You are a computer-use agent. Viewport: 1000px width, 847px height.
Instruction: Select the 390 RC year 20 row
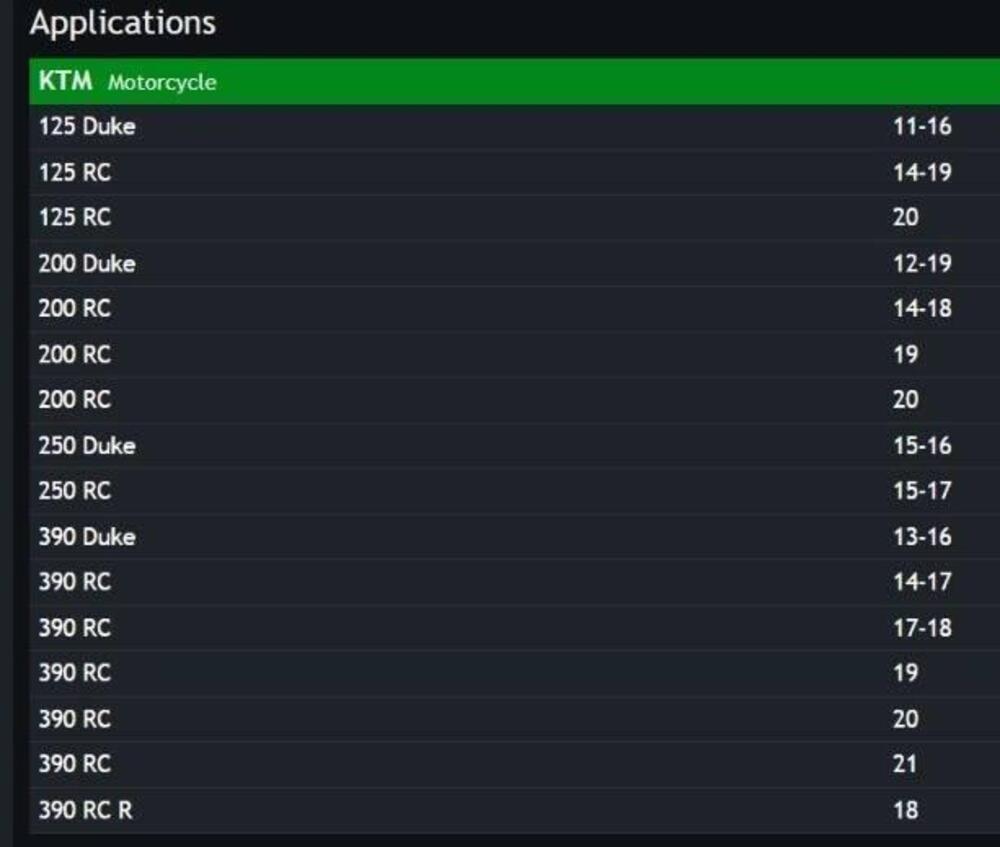(75, 719)
